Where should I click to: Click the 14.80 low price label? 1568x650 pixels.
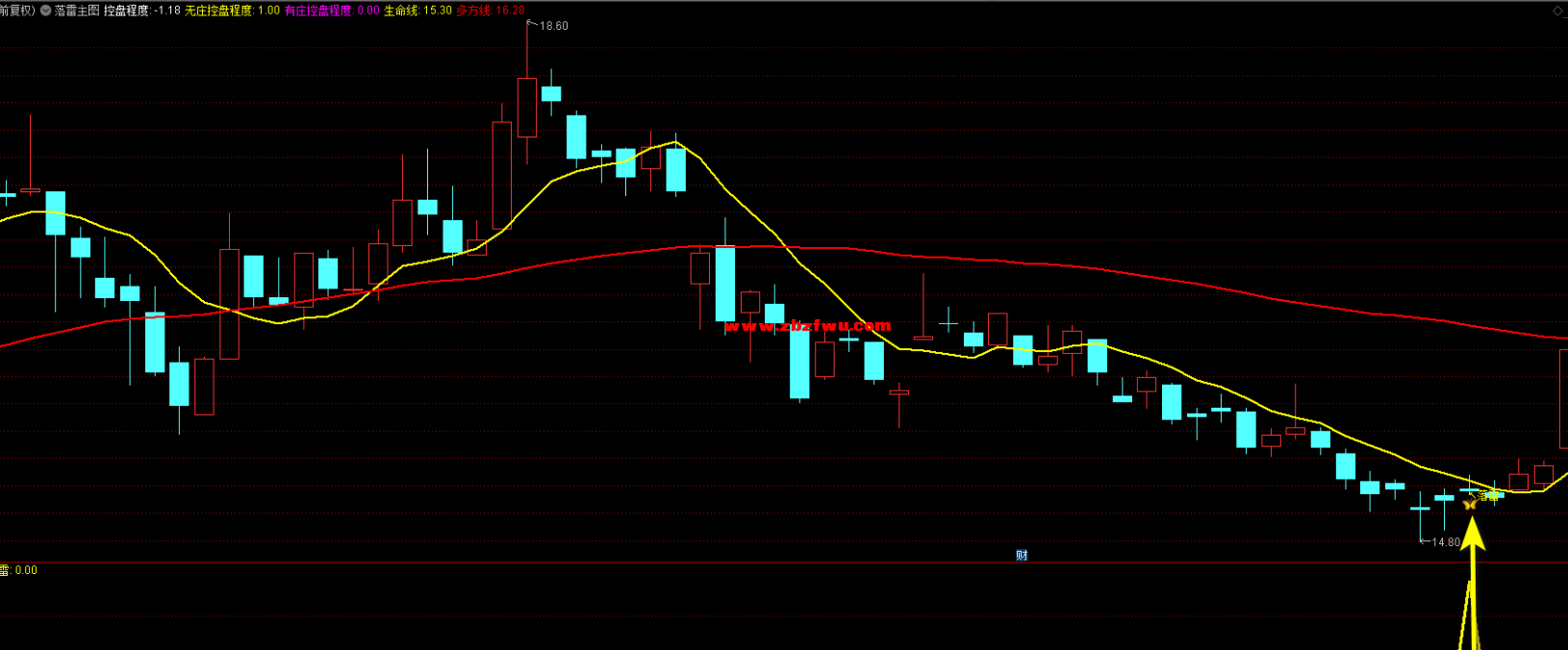(1445, 542)
